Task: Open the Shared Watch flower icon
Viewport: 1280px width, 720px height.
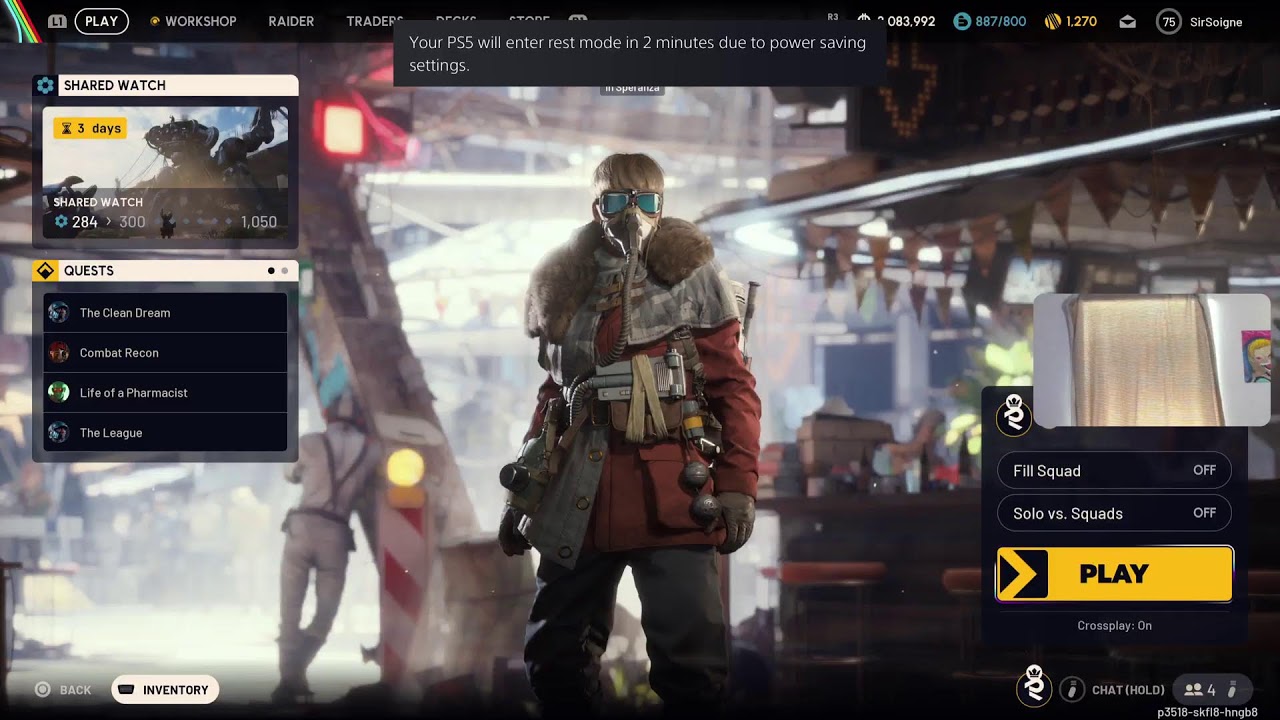Action: [45, 86]
